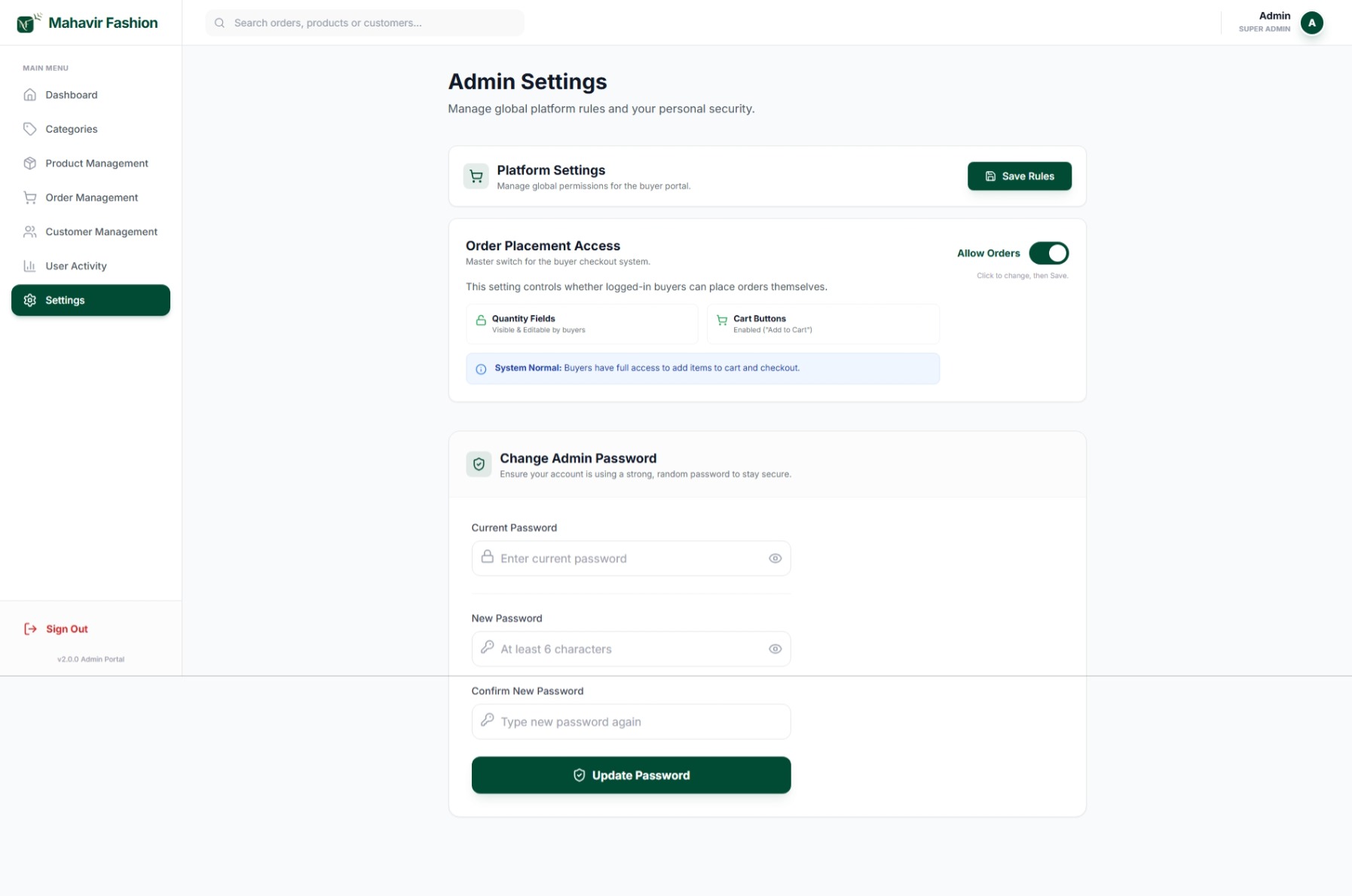The image size is (1352, 896).
Task: Click the cart icon in Cart Buttons card
Action: (x=722, y=320)
